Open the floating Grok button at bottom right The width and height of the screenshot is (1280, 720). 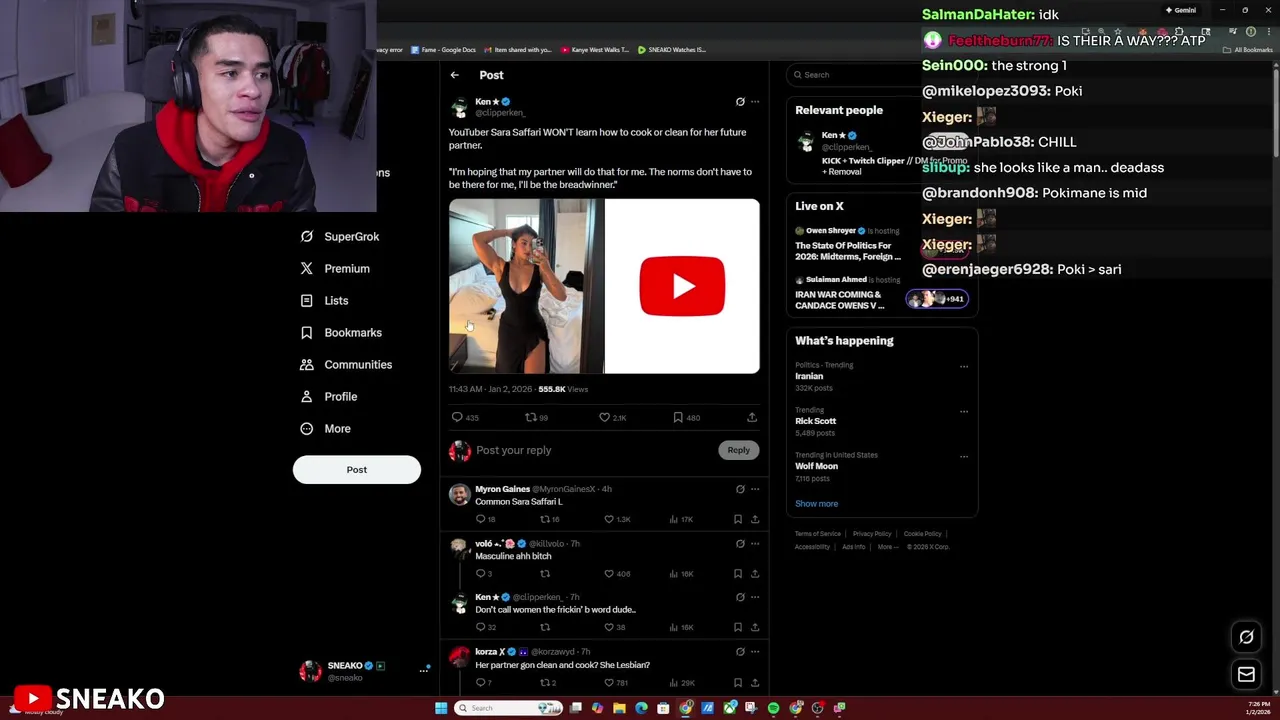pyautogui.click(x=1246, y=637)
